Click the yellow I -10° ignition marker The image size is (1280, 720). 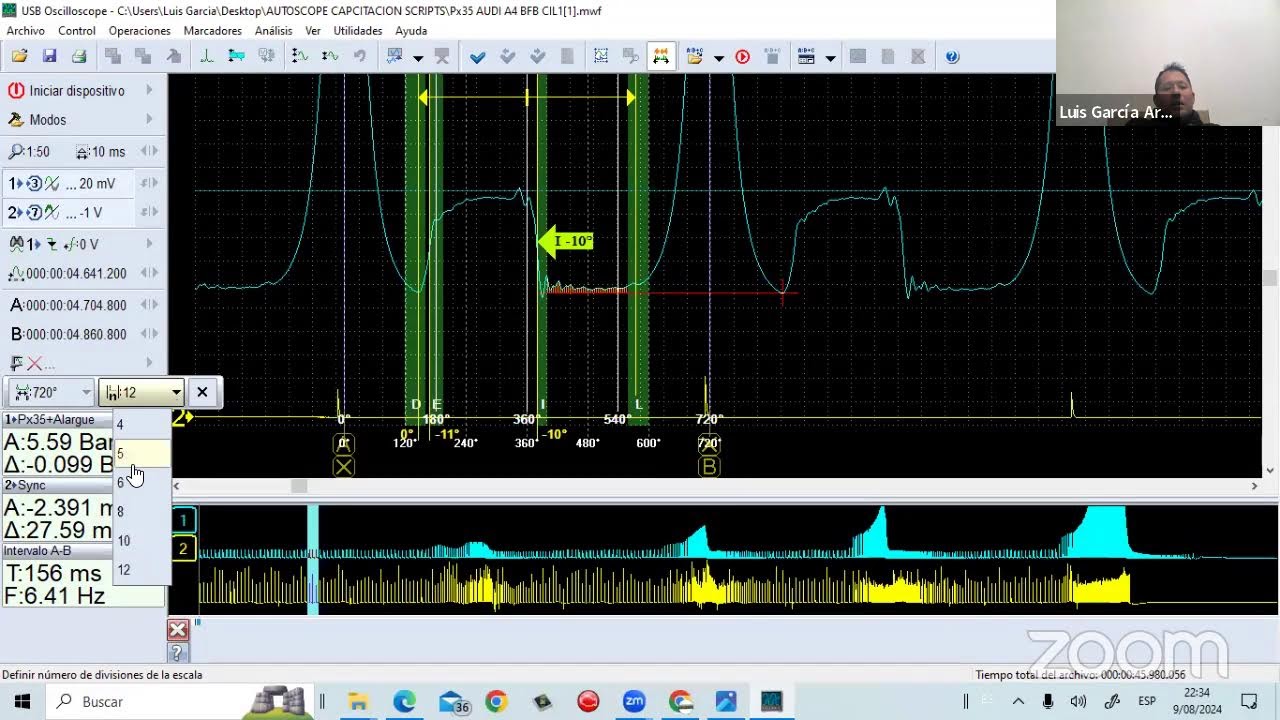point(566,241)
